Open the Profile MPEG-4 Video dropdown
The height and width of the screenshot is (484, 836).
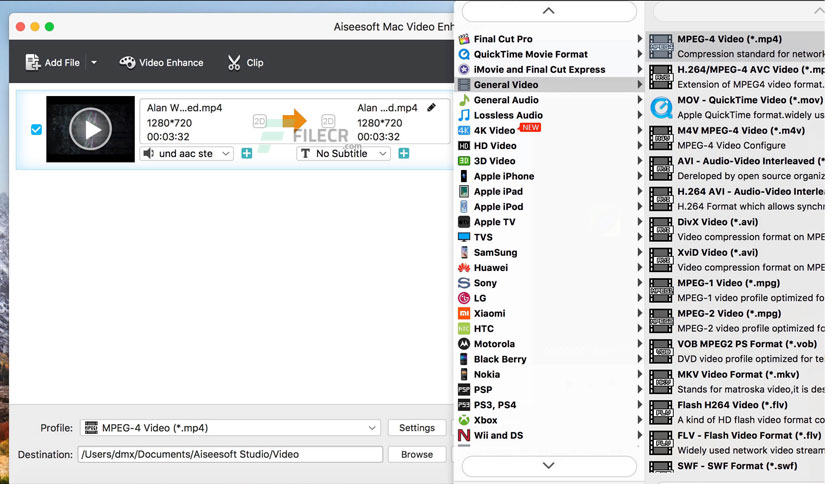pyautogui.click(x=230, y=427)
